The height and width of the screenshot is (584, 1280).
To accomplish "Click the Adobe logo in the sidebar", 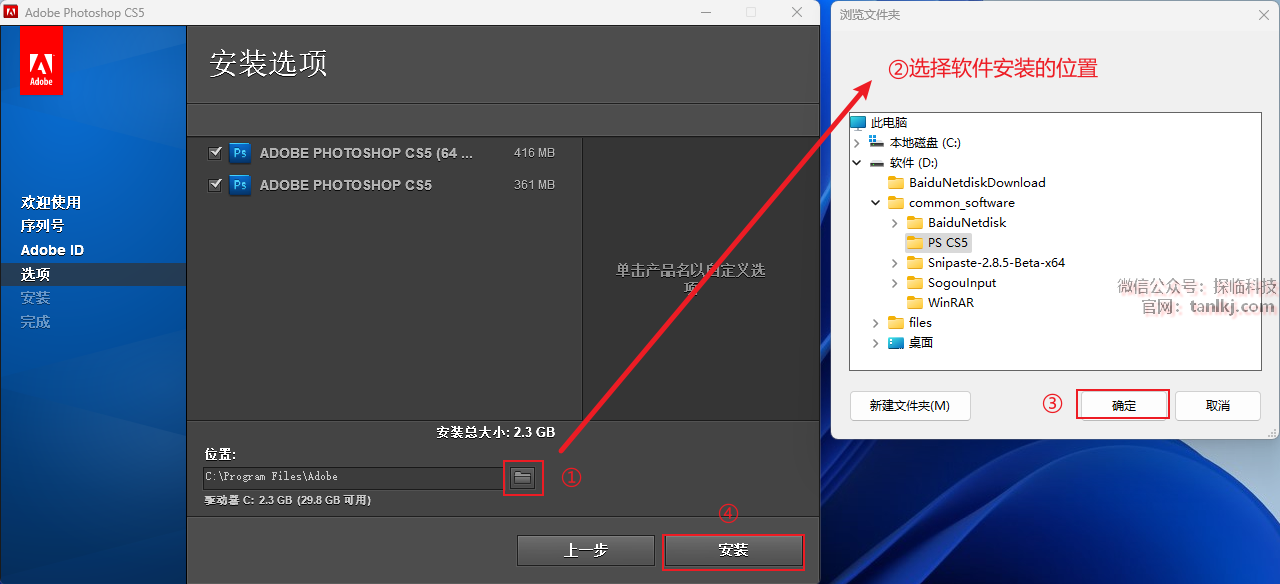I will click(41, 61).
